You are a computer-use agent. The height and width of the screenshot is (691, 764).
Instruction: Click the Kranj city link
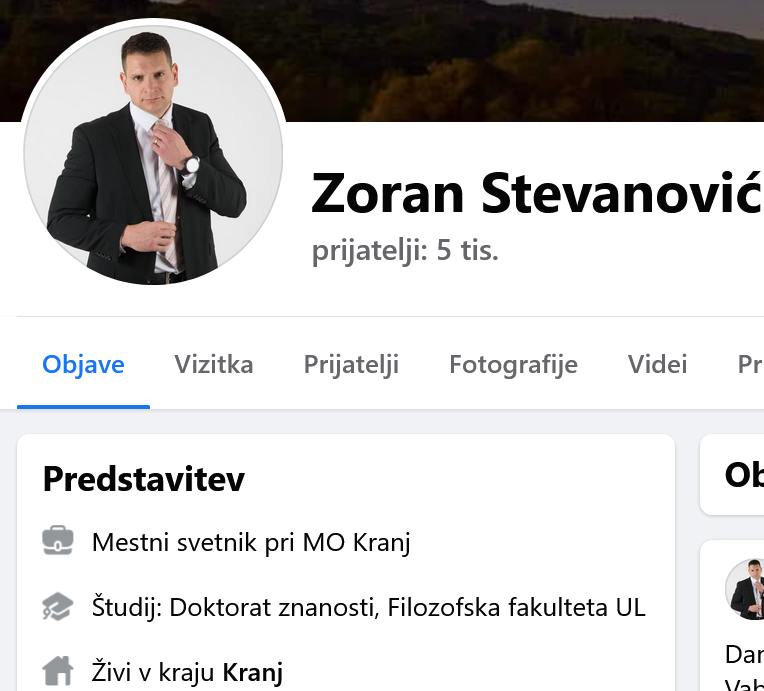(252, 672)
